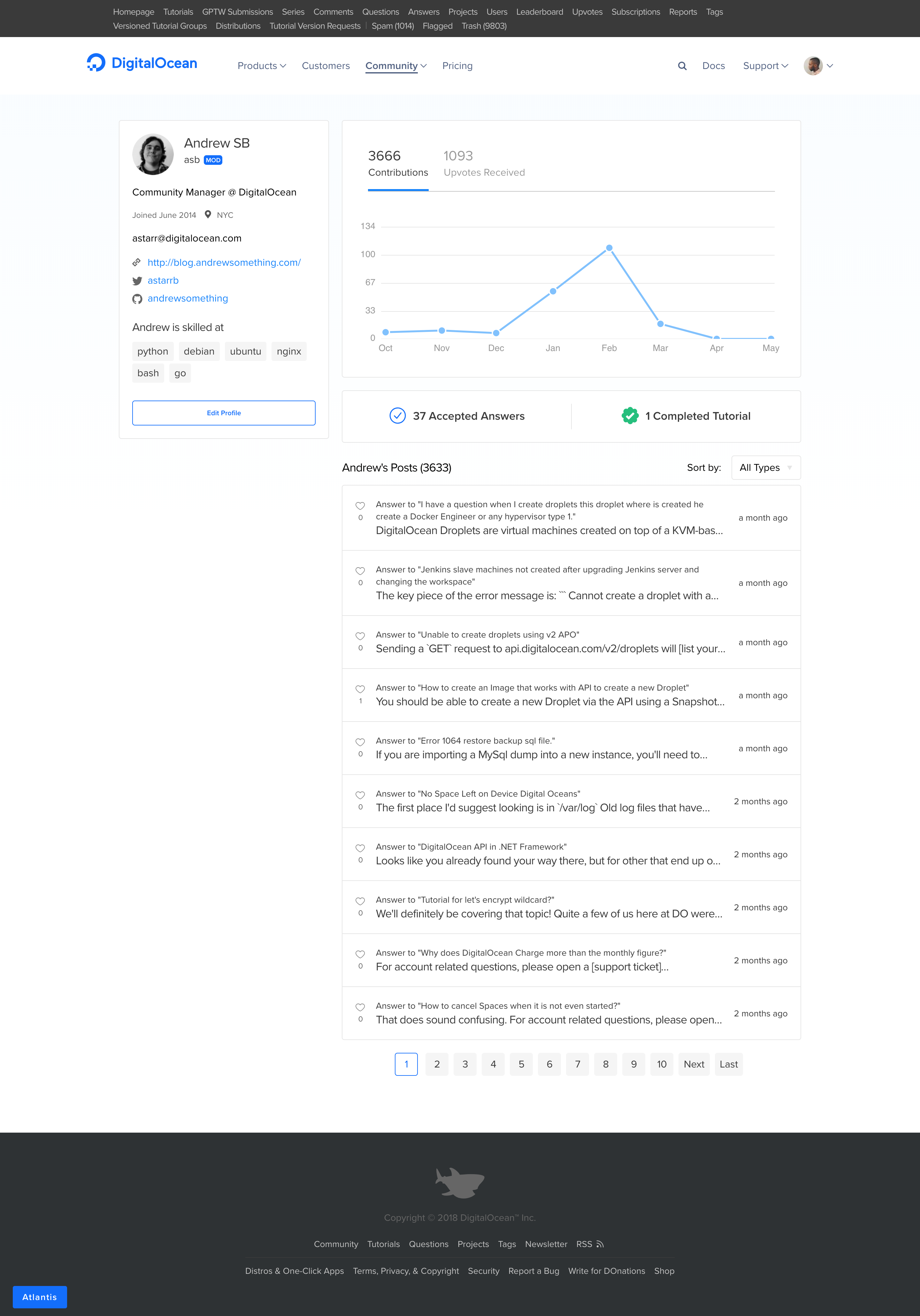Open the All Types sort dropdown
This screenshot has width=920, height=1316.
point(765,468)
